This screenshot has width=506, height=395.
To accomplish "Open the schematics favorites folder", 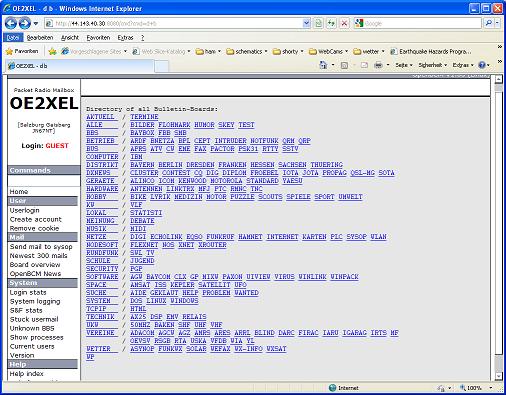I will [247, 51].
